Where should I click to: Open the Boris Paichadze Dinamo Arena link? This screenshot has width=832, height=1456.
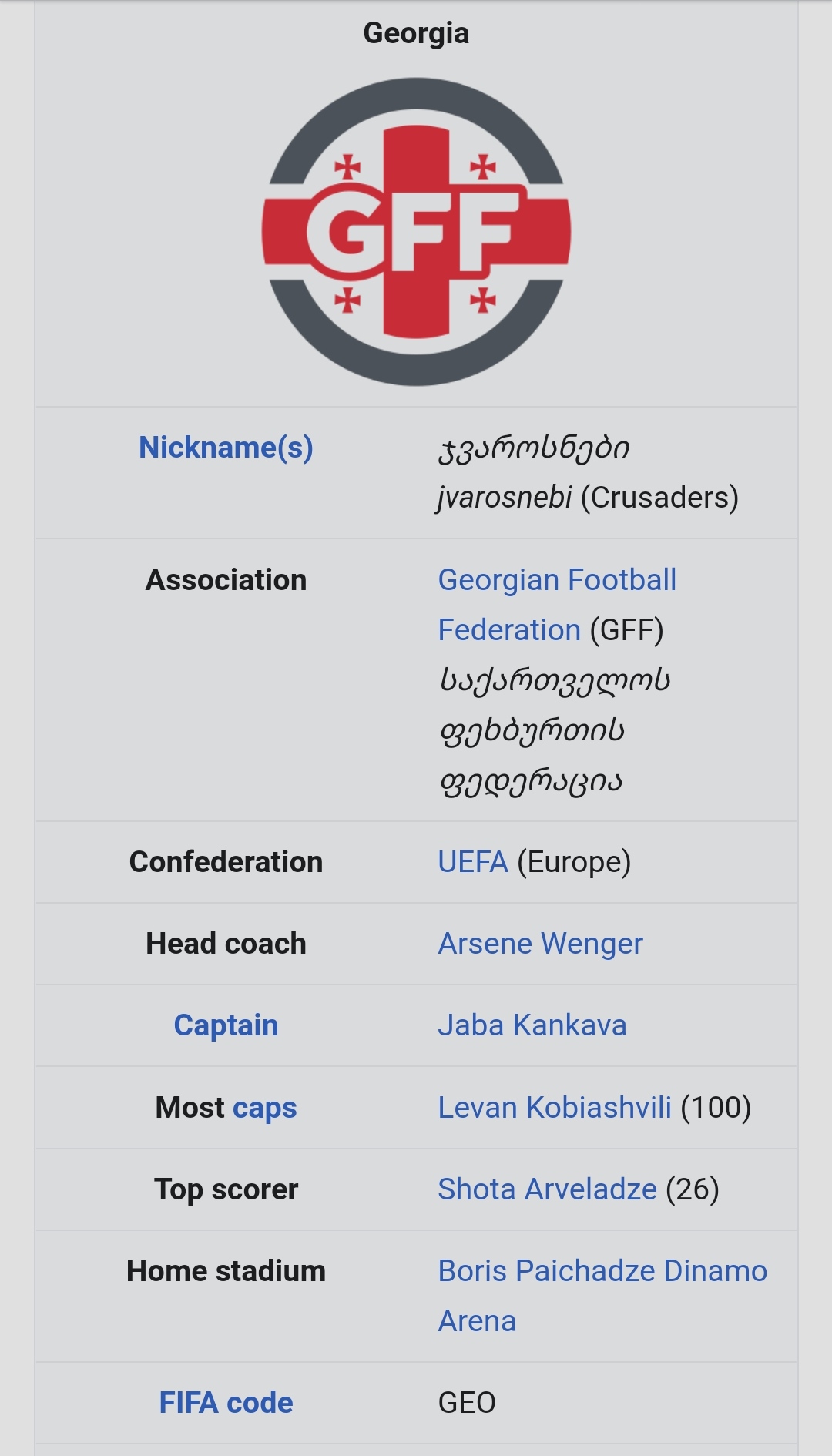coord(602,1271)
